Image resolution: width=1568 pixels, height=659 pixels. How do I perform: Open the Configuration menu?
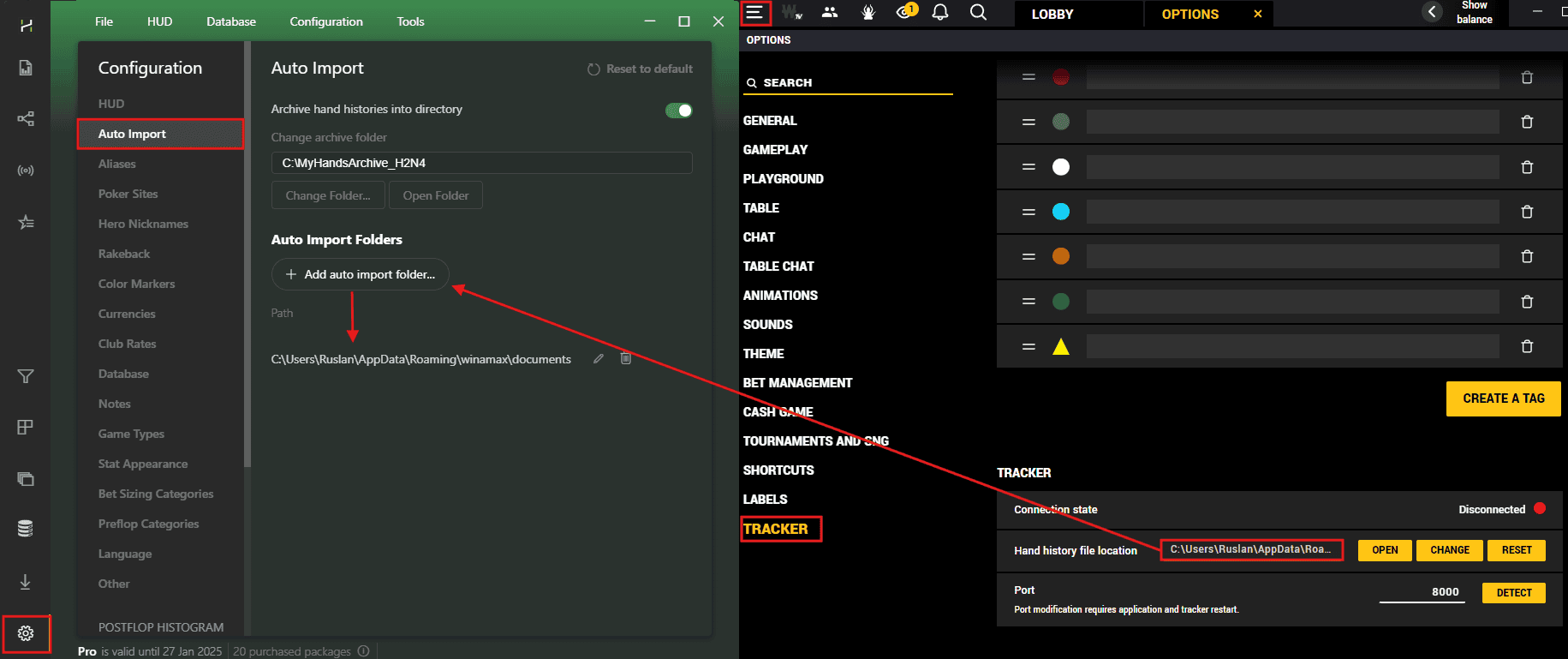tap(326, 21)
